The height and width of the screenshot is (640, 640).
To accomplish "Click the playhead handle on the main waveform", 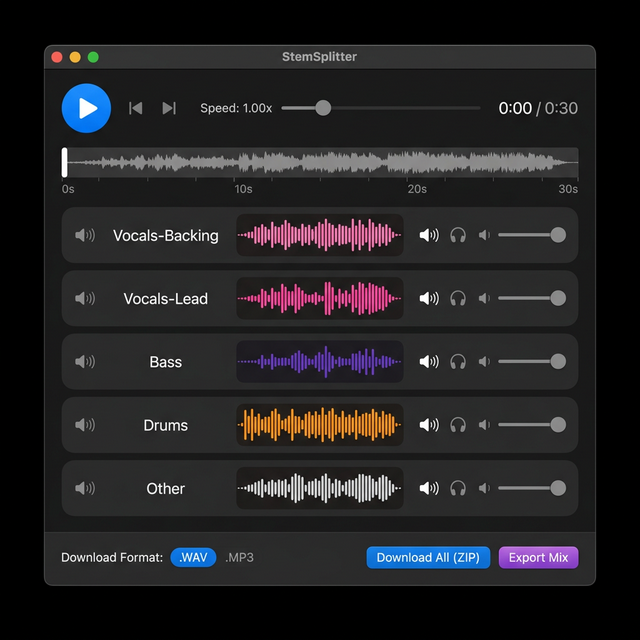I will 64,162.
